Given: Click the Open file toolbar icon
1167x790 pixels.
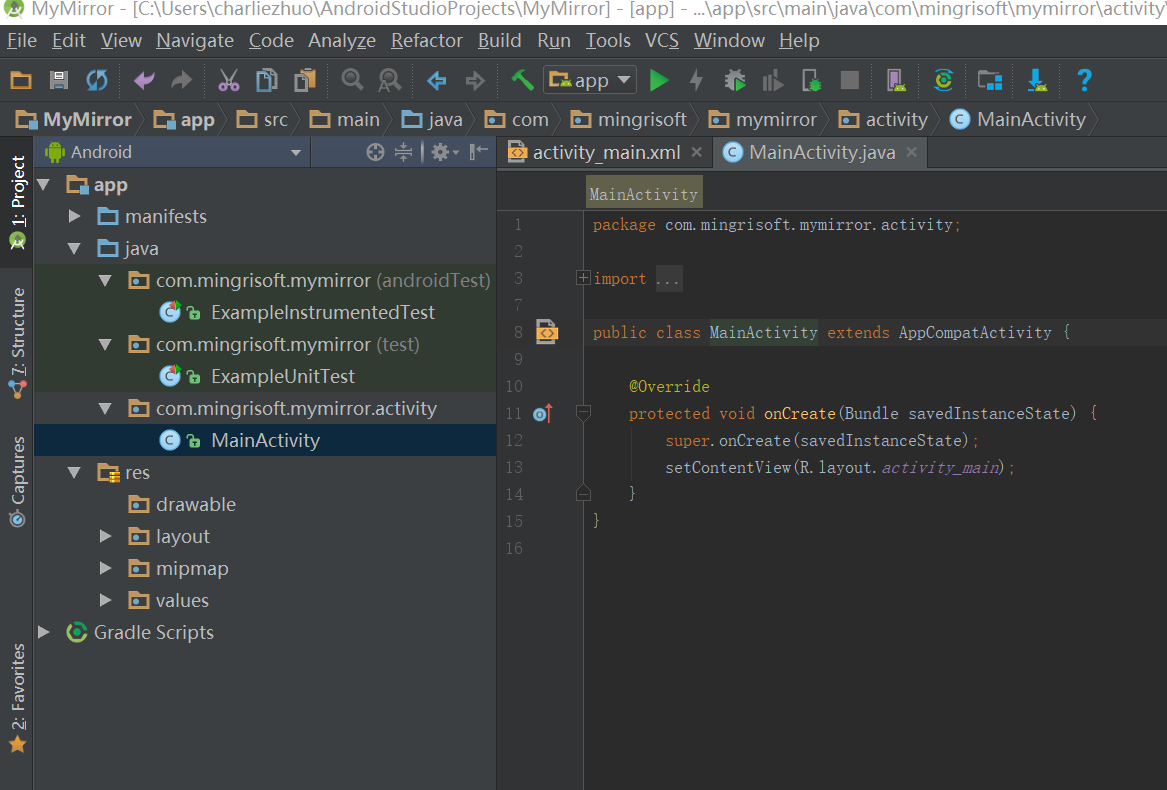Looking at the screenshot, I should 21,80.
